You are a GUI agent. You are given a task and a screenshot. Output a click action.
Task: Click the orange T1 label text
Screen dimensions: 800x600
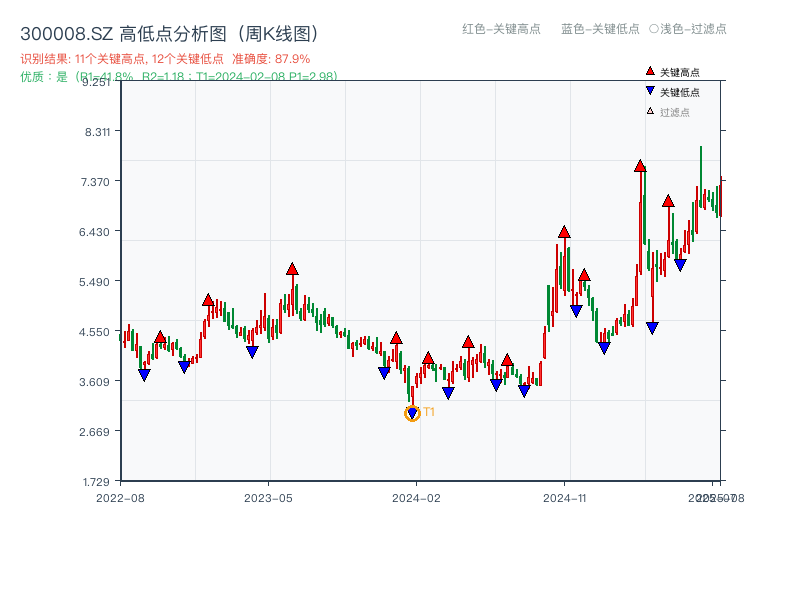click(429, 412)
